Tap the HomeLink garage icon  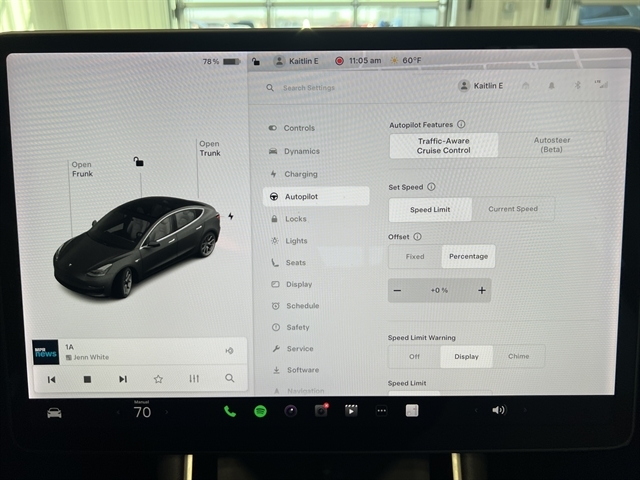(x=526, y=85)
